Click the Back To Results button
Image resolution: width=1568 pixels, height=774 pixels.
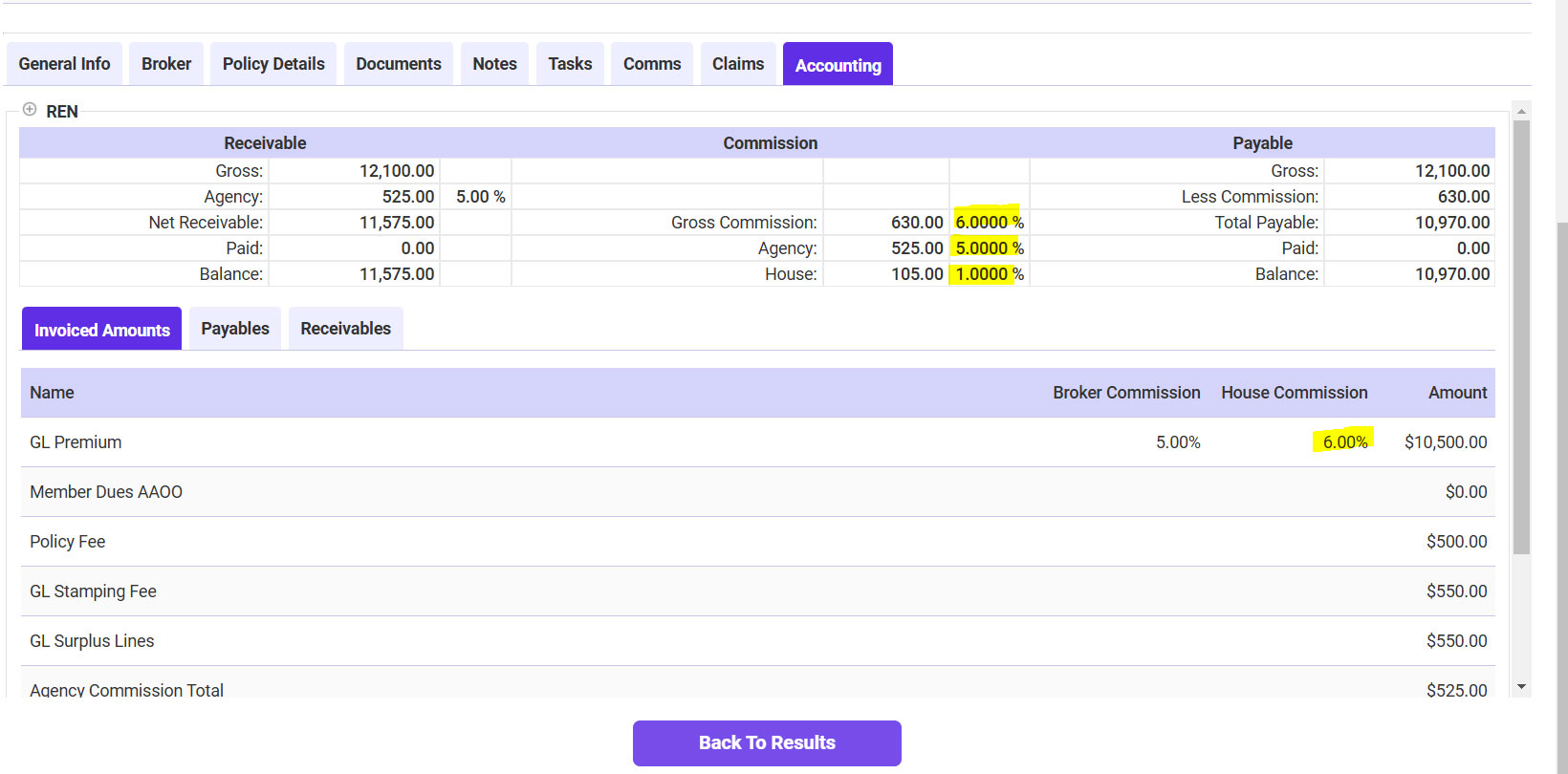click(767, 743)
